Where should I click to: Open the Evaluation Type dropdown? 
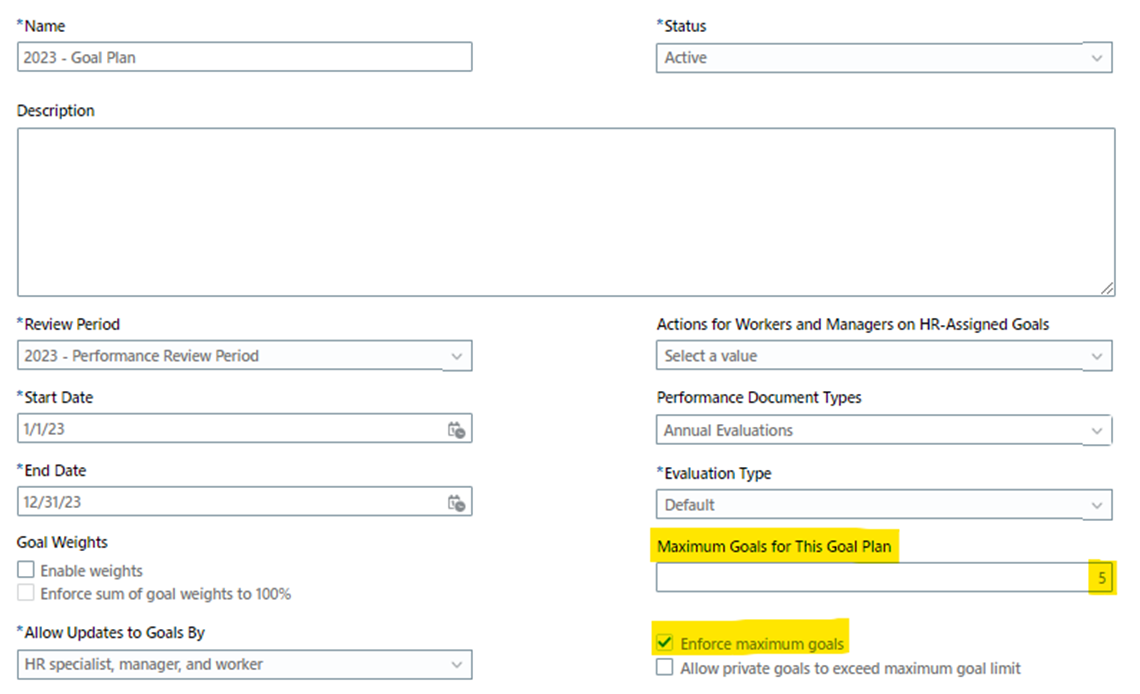click(883, 504)
